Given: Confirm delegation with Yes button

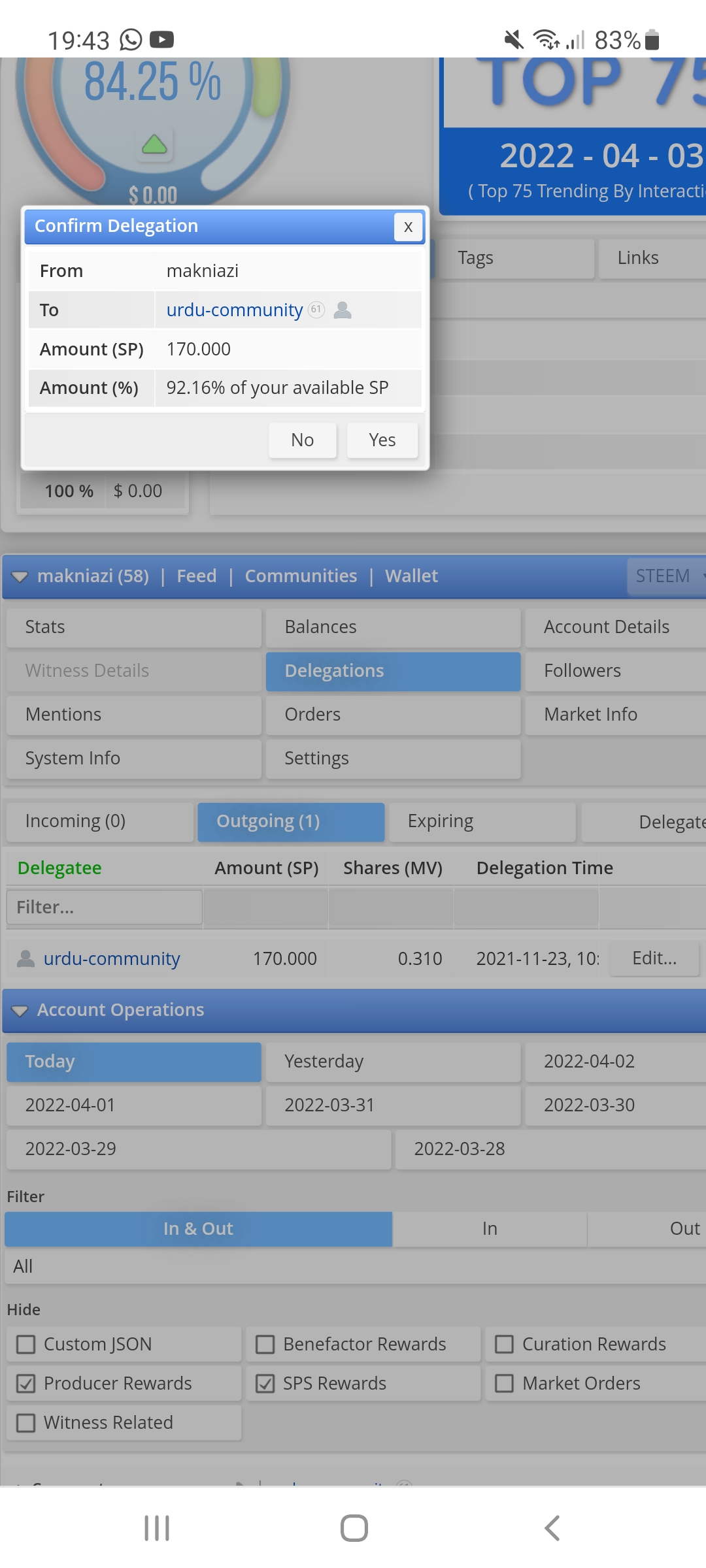Looking at the screenshot, I should [382, 440].
